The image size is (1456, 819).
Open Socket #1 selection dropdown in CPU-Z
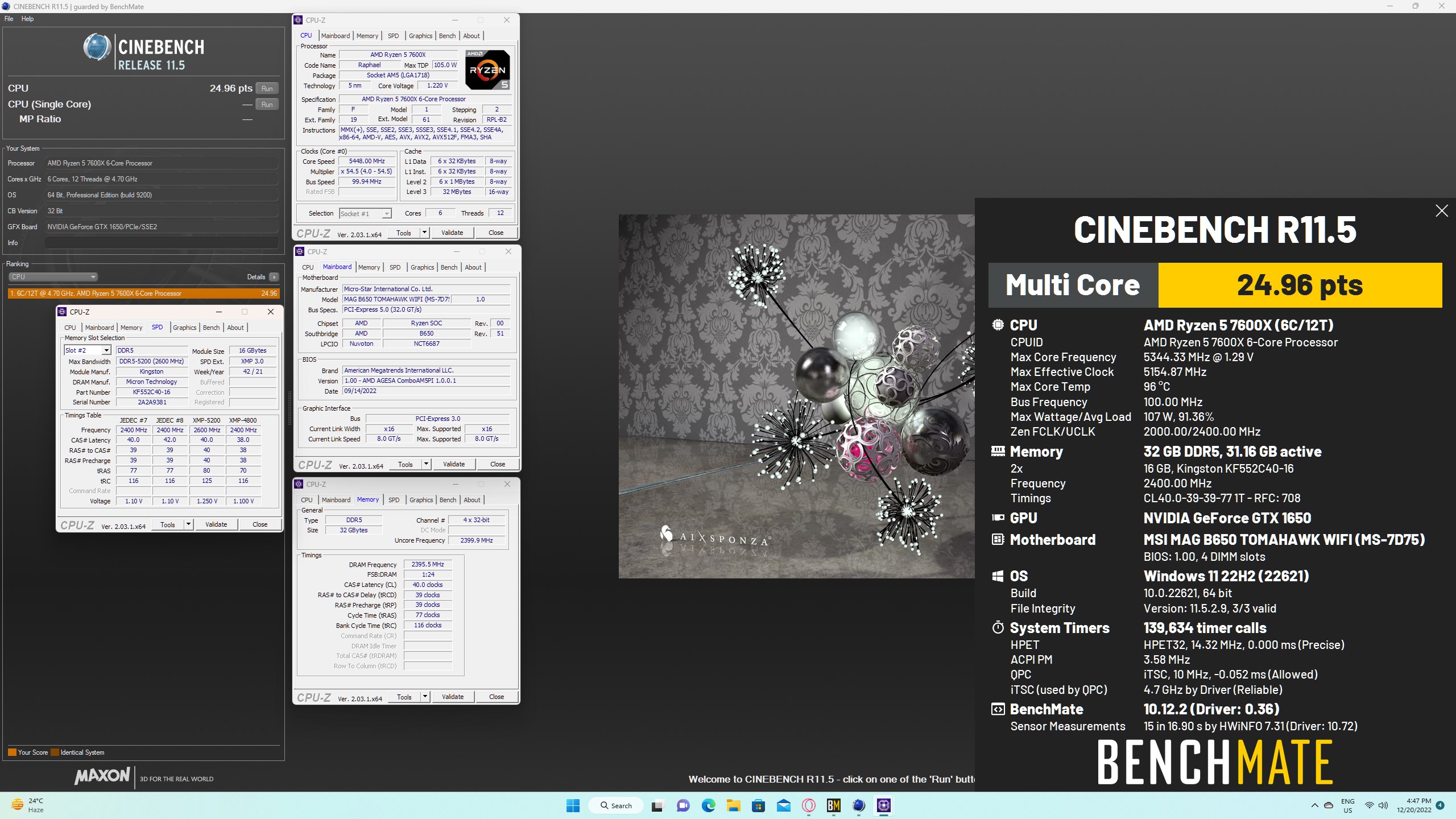click(x=365, y=214)
